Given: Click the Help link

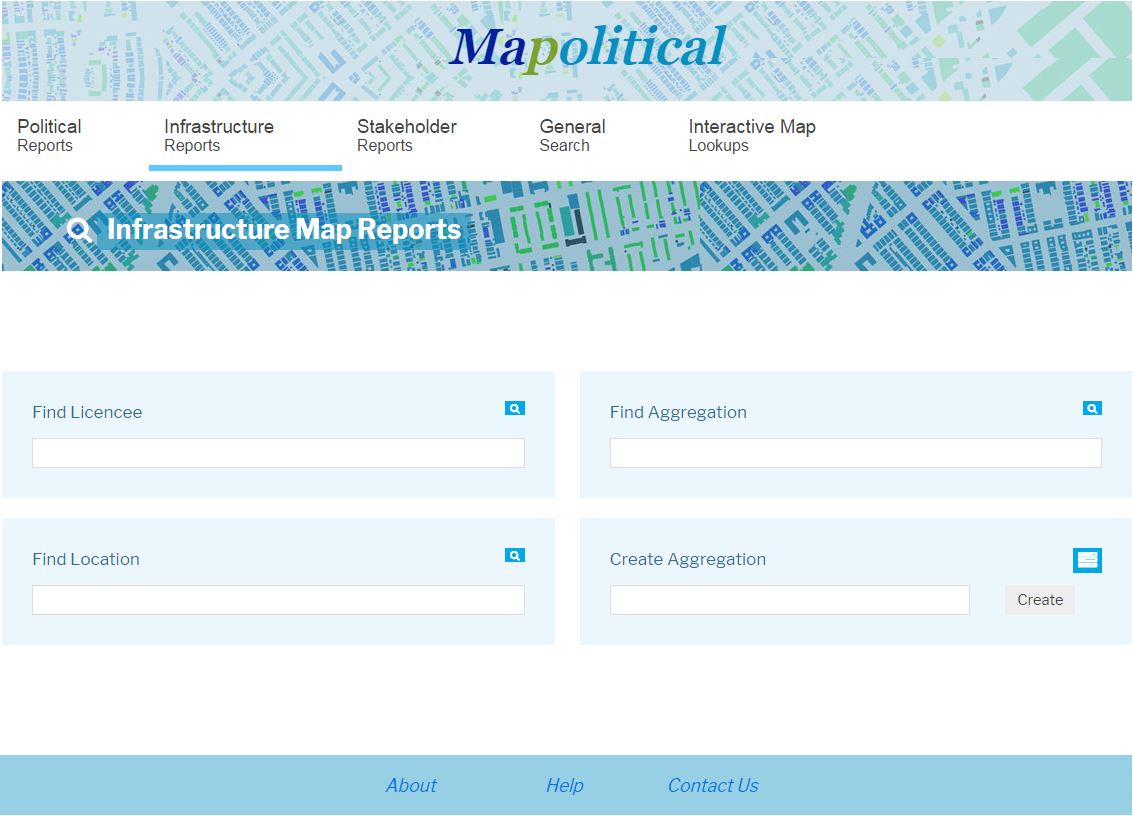Looking at the screenshot, I should point(564,786).
